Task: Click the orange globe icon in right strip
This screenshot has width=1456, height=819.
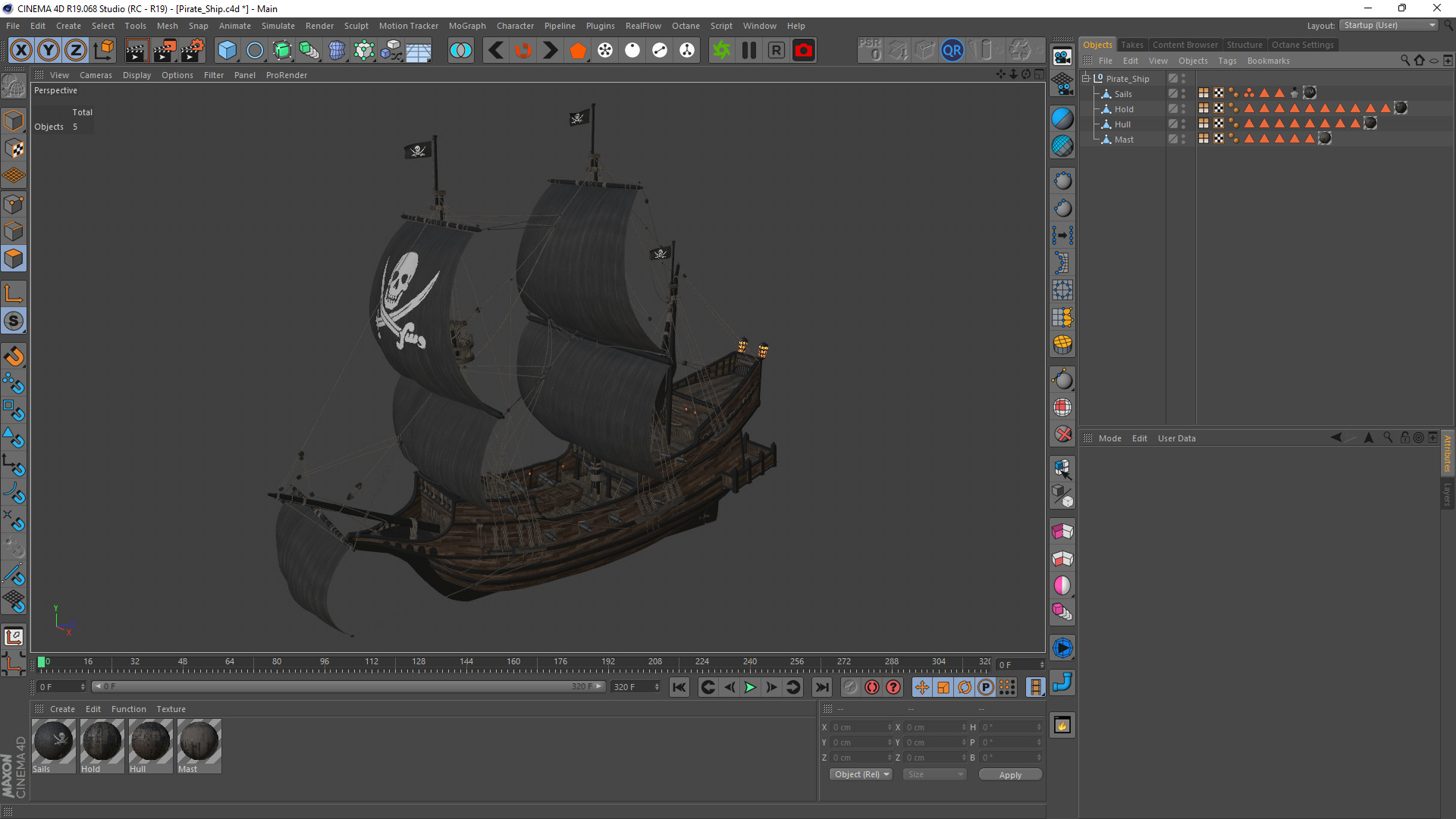Action: 1062,344
